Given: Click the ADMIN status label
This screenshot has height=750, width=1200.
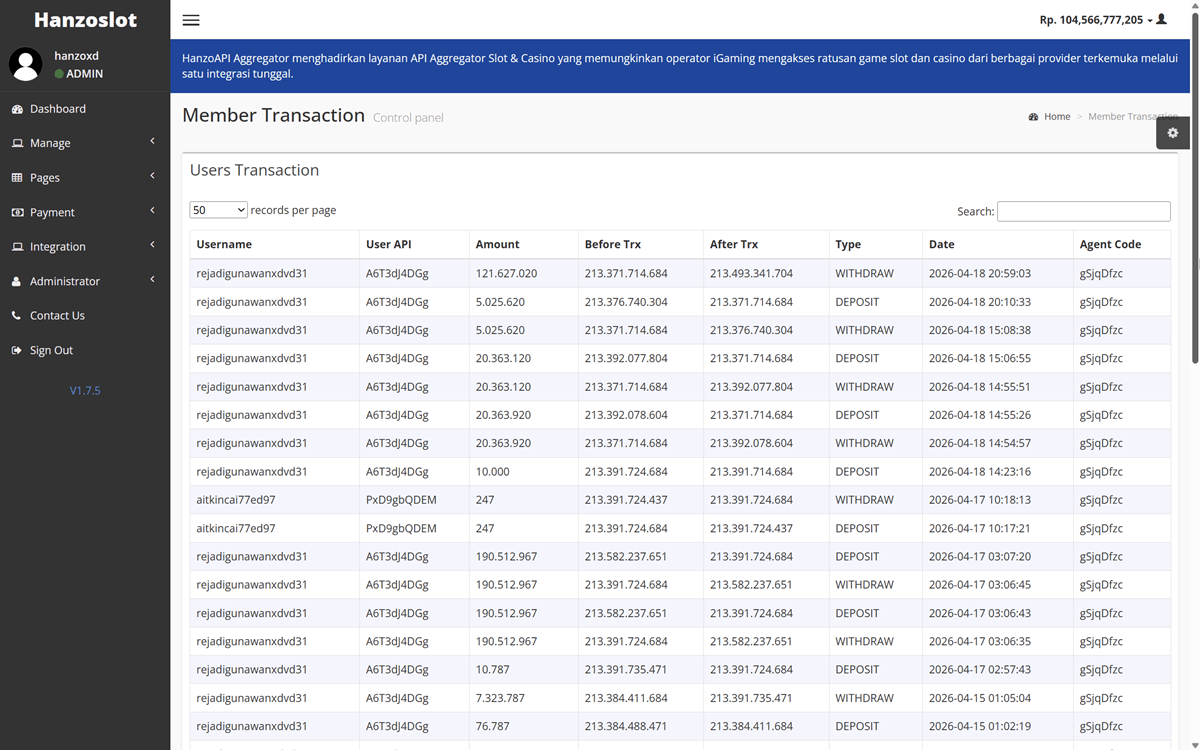Looking at the screenshot, I should point(84,74).
